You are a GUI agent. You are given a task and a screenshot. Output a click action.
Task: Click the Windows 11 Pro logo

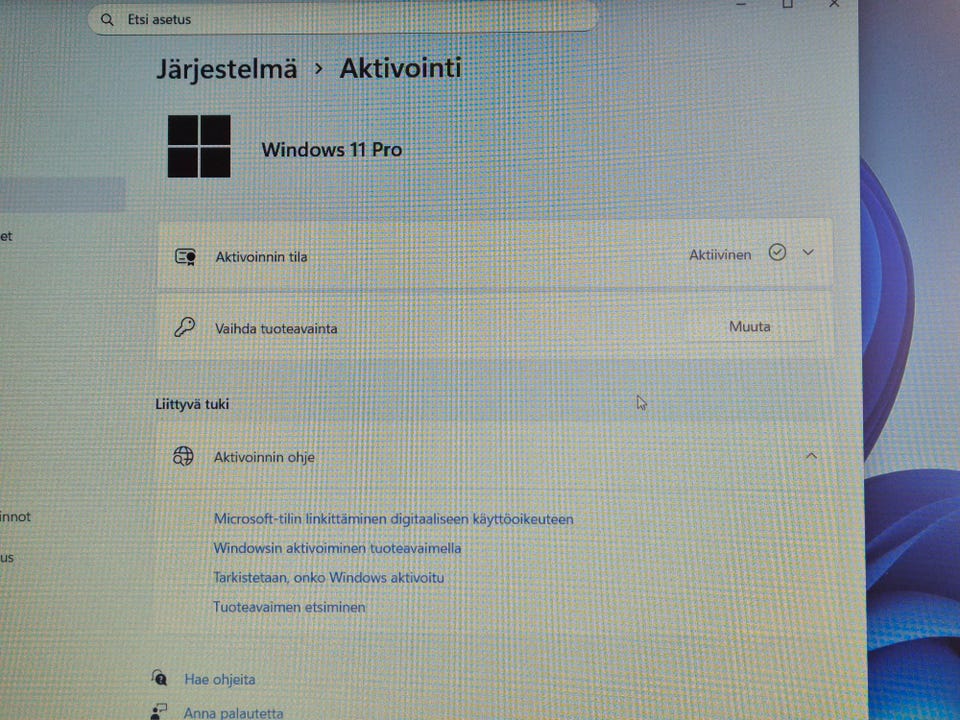point(199,146)
